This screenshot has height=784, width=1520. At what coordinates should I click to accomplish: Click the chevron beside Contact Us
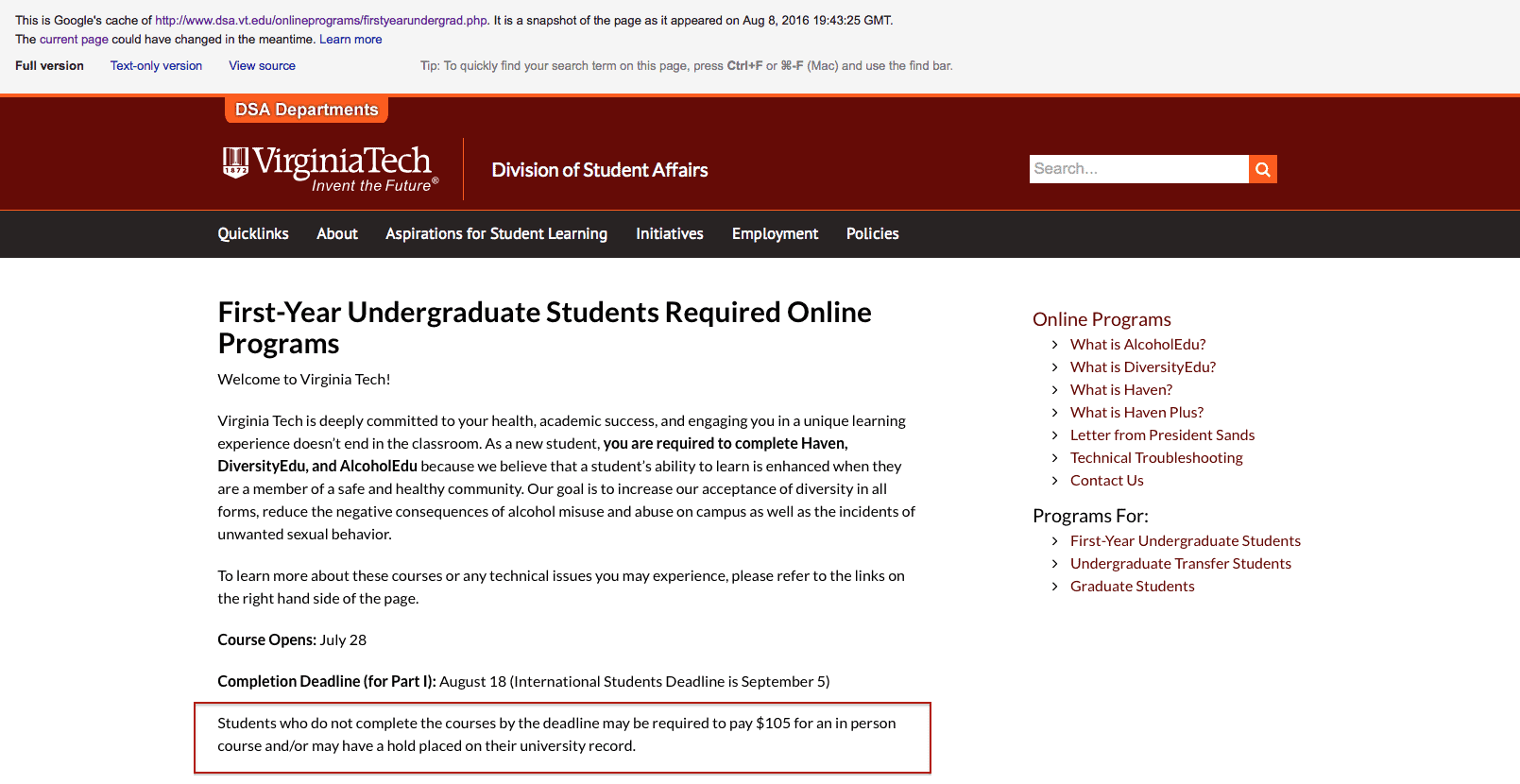(1055, 481)
